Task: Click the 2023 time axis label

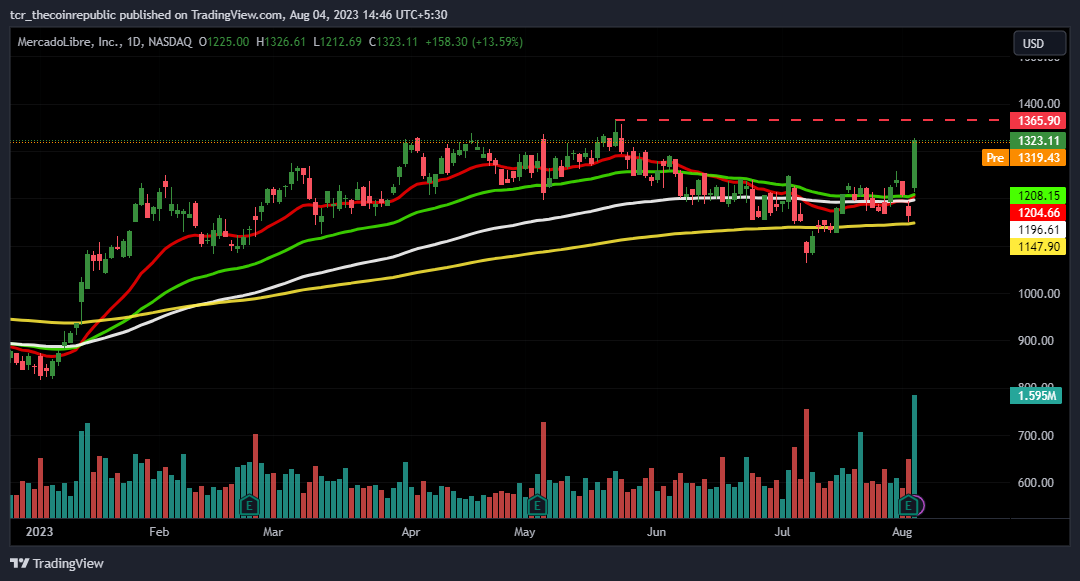Action: (39, 532)
